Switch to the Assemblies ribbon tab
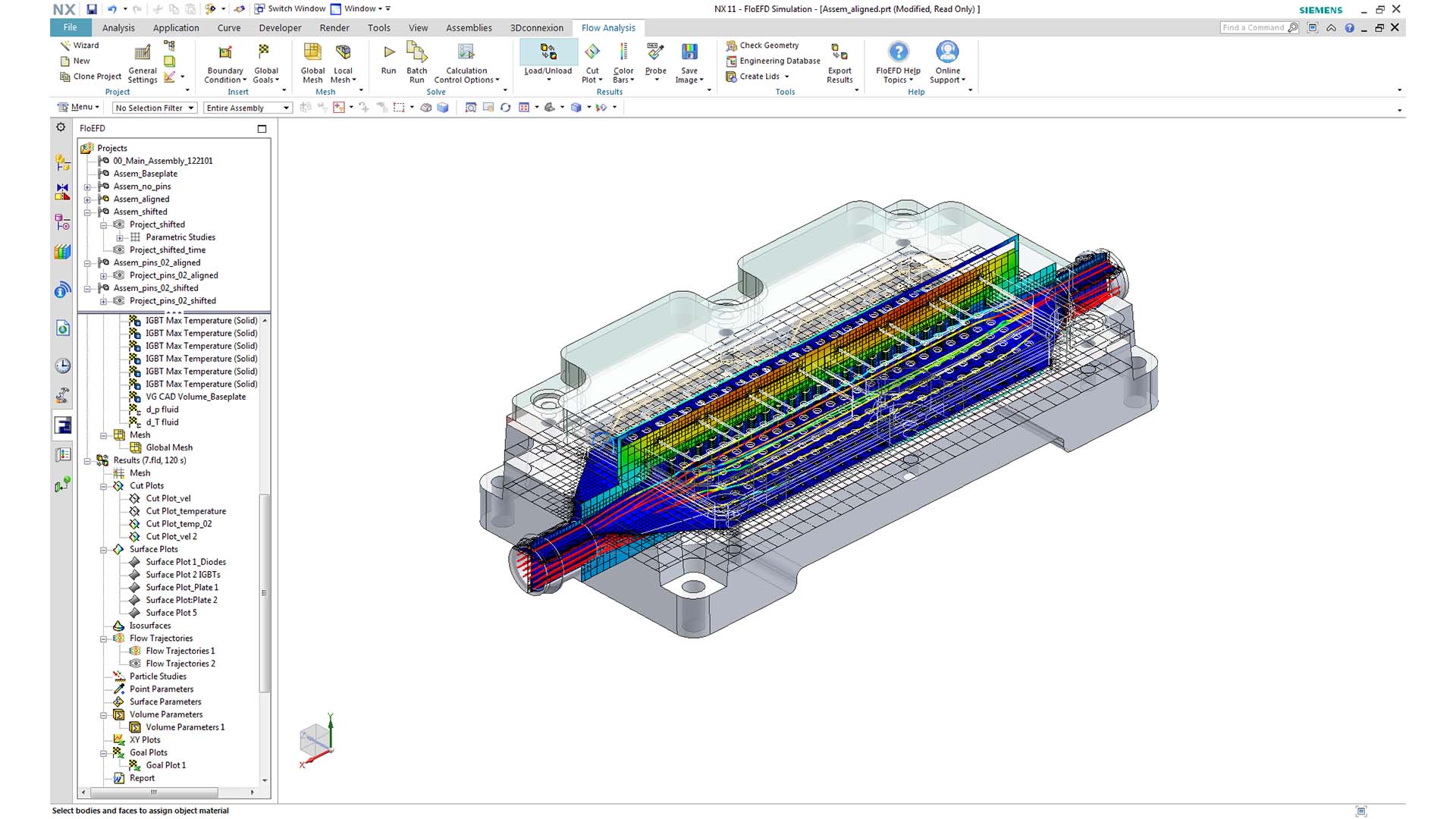Image resolution: width=1456 pixels, height=819 pixels. point(469,27)
